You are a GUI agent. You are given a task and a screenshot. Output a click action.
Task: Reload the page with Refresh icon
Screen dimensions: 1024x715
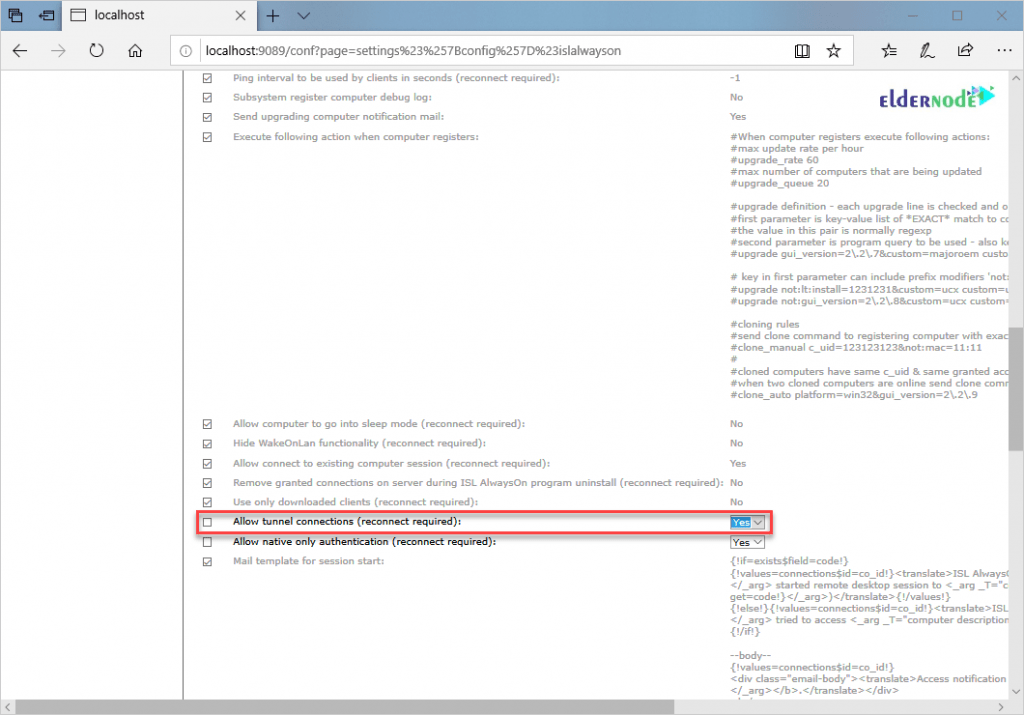97,51
